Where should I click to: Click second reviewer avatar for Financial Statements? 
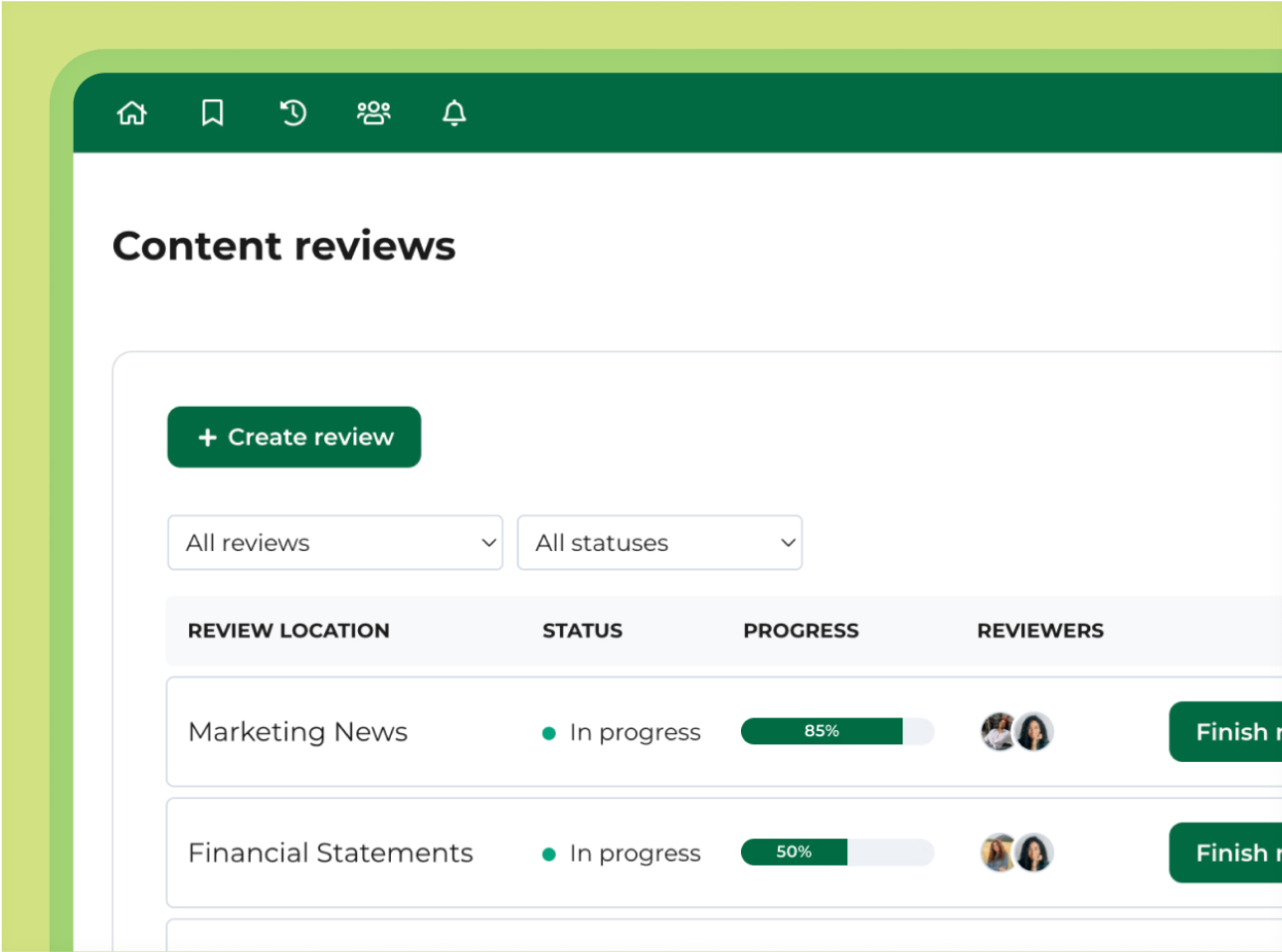click(1034, 854)
